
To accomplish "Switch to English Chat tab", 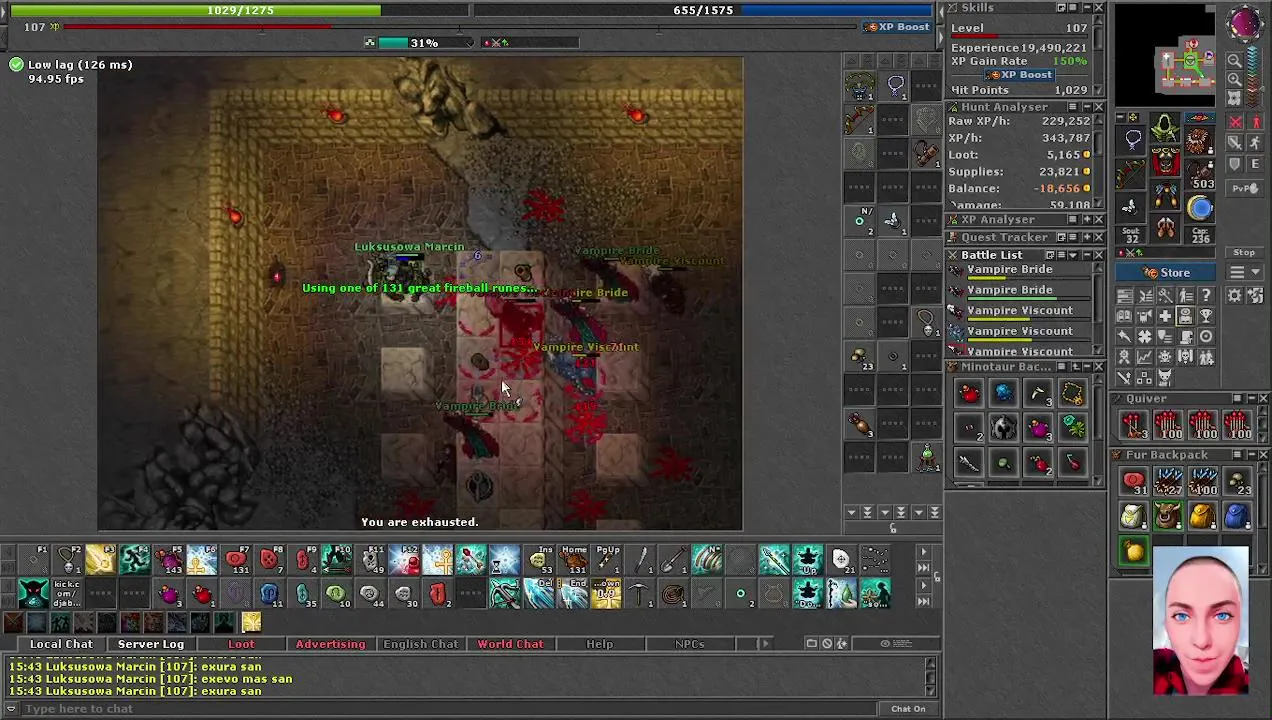I will tap(420, 644).
